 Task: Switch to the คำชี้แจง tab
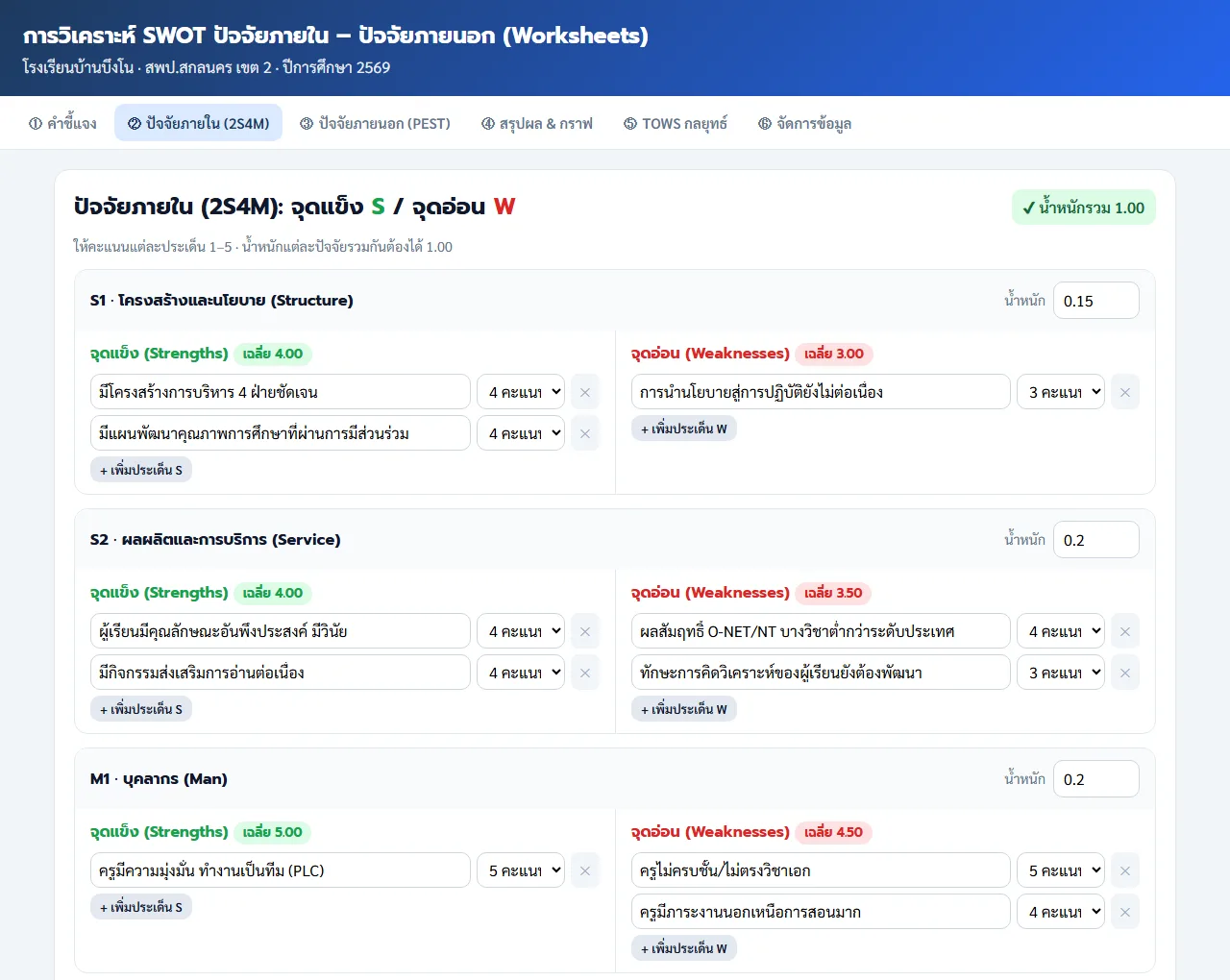pyautogui.click(x=62, y=123)
